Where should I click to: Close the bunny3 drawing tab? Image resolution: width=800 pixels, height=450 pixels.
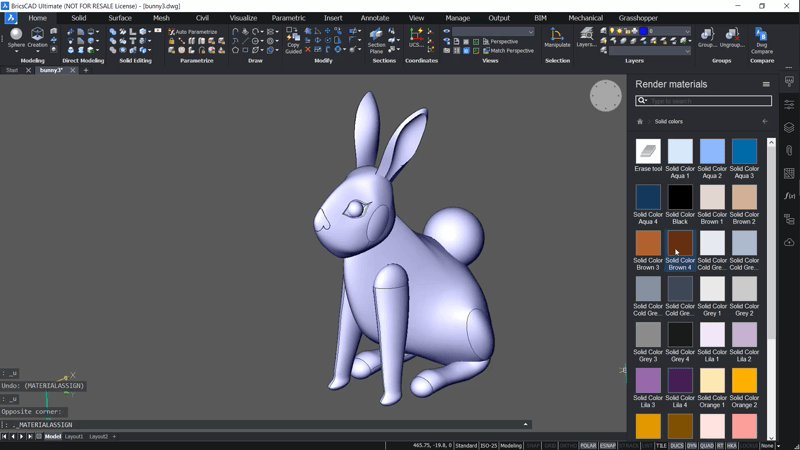(72, 70)
